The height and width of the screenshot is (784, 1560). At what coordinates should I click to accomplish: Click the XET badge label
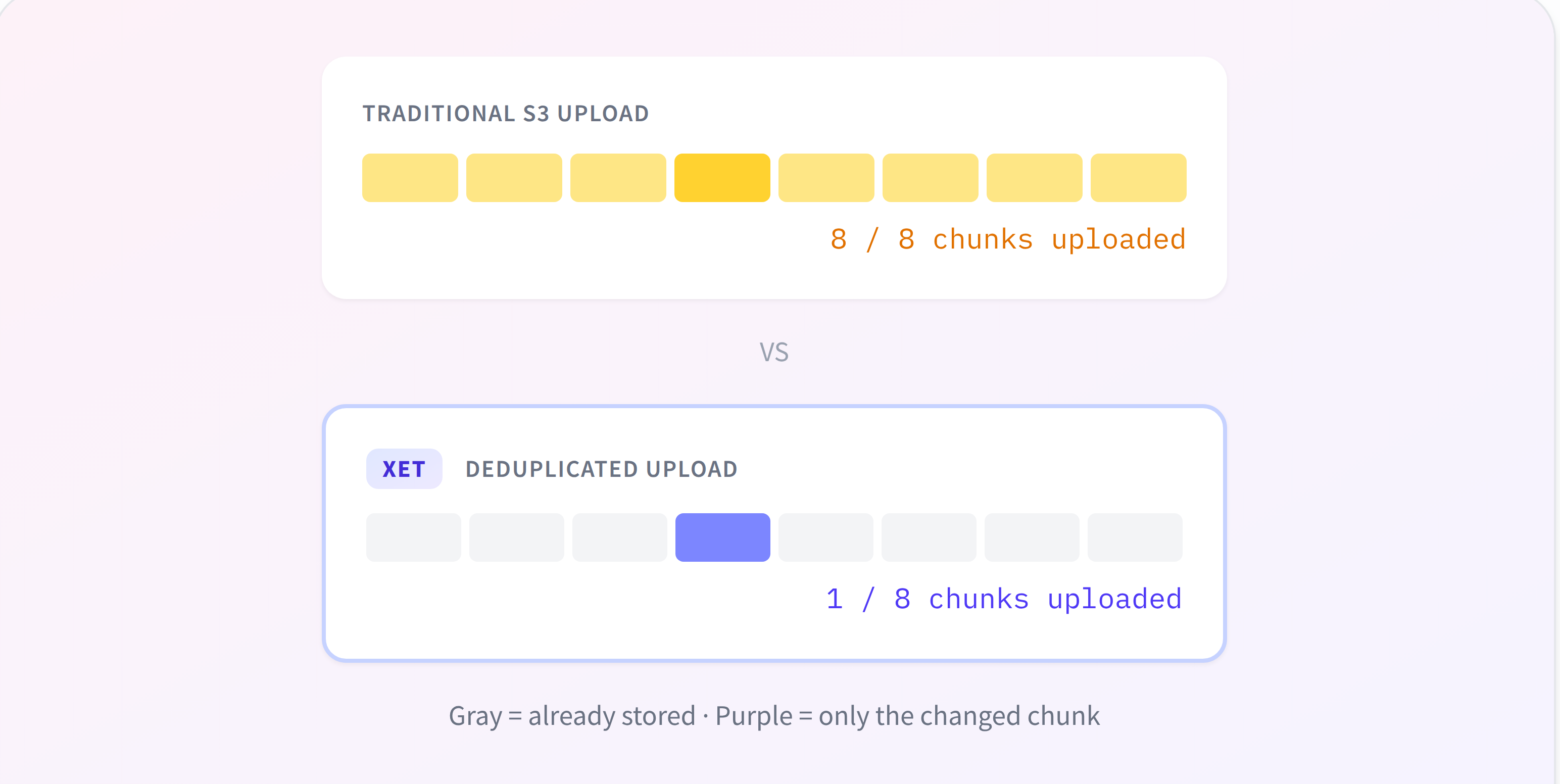pyautogui.click(x=404, y=469)
